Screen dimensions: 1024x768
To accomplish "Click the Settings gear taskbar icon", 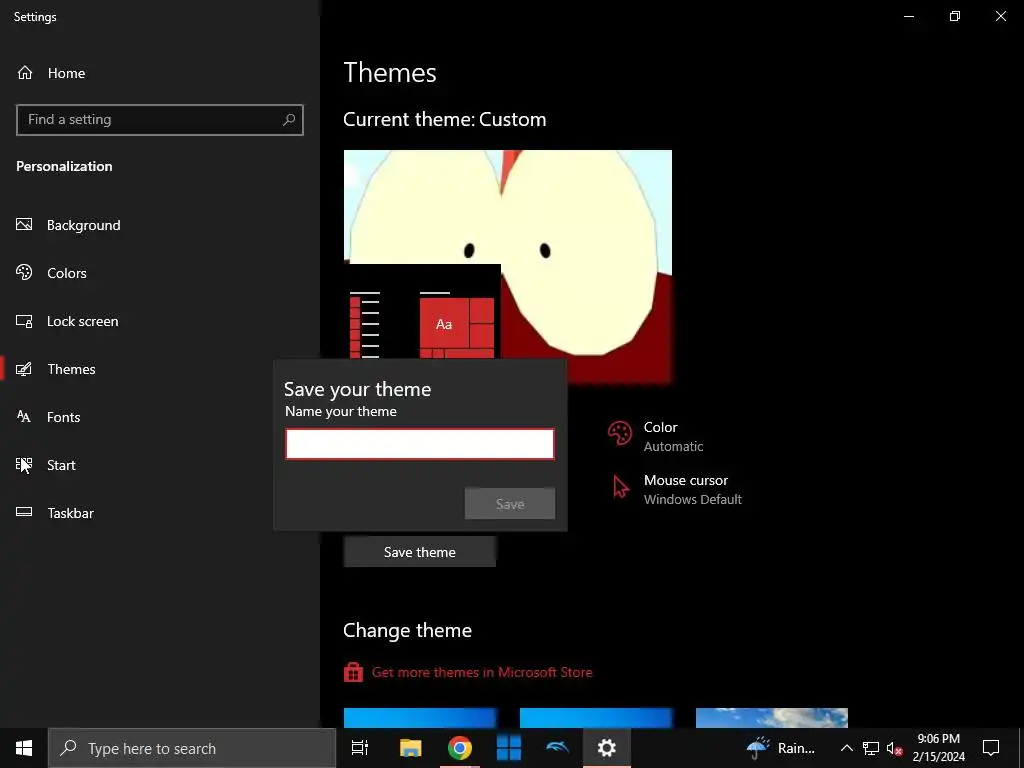I will tap(607, 748).
